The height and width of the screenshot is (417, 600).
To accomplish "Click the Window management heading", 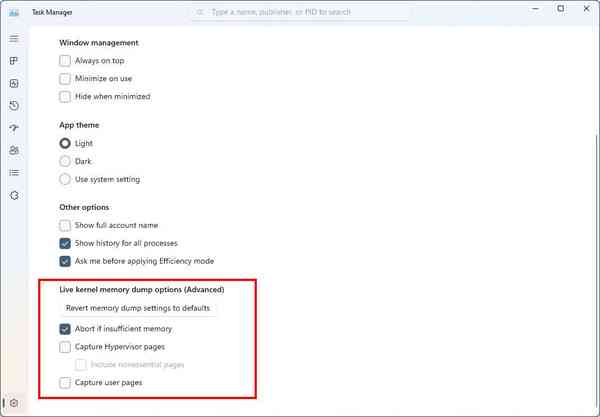I will [x=99, y=43].
